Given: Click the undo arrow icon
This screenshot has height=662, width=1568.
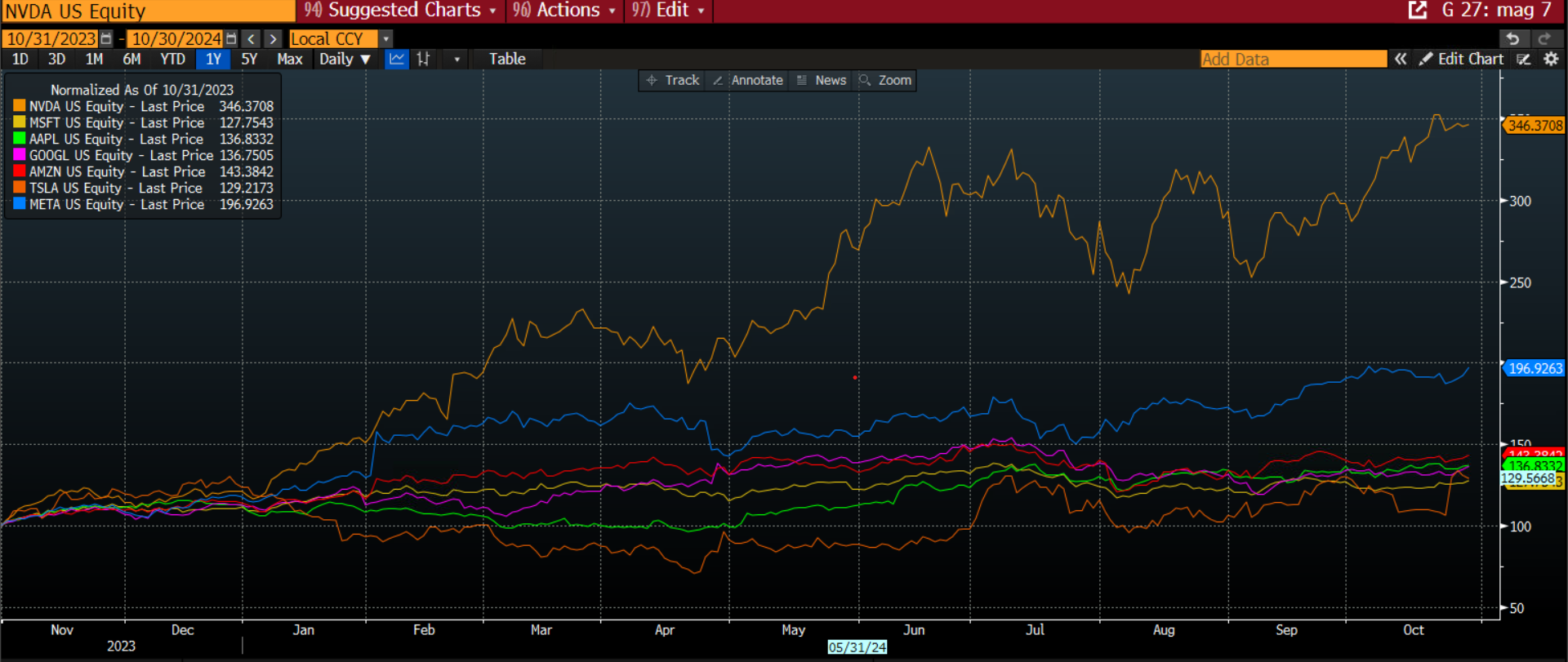Looking at the screenshot, I should 1512,38.
